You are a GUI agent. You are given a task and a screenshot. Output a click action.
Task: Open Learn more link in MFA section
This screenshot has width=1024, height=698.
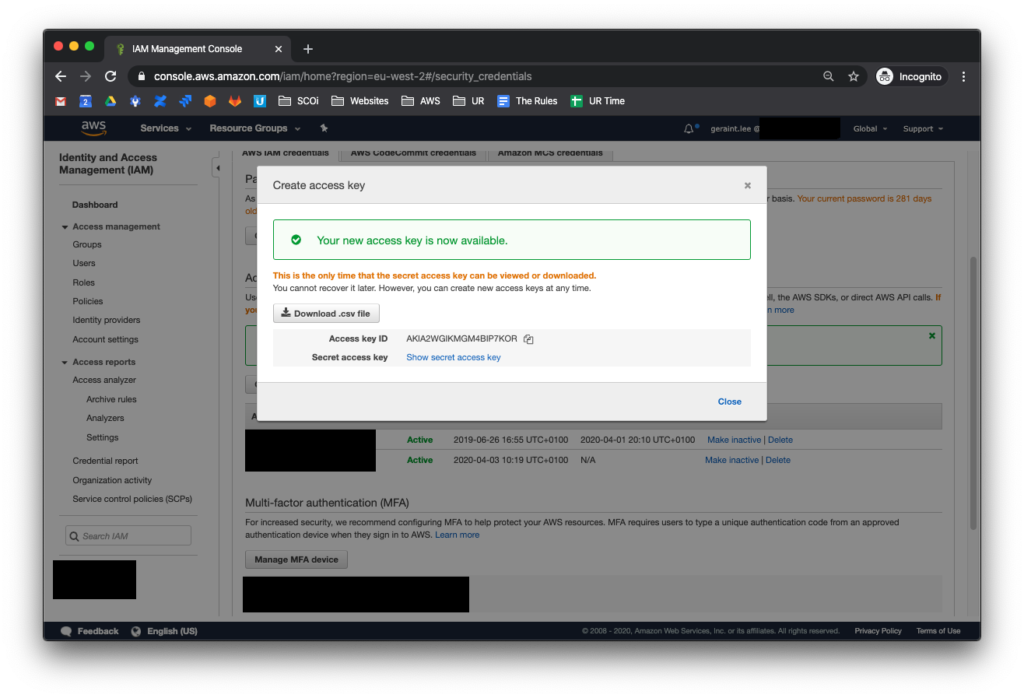click(x=457, y=535)
